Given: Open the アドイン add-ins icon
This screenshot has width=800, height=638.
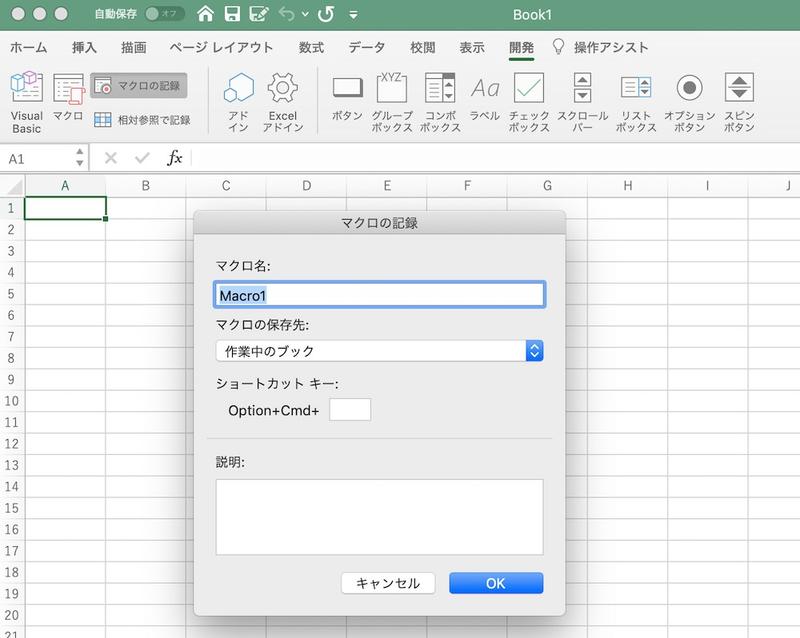Looking at the screenshot, I should click(239, 102).
